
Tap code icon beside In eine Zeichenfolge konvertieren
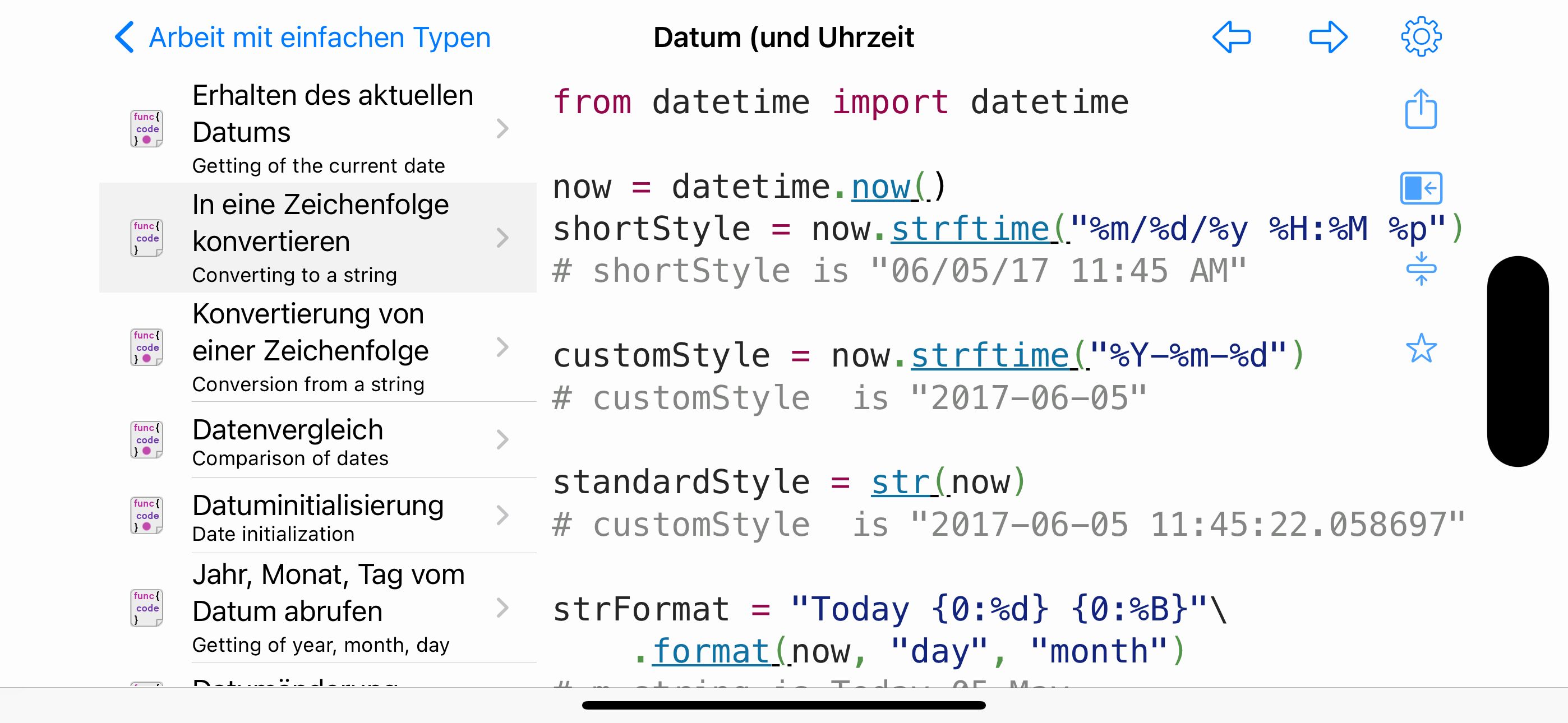(x=147, y=238)
